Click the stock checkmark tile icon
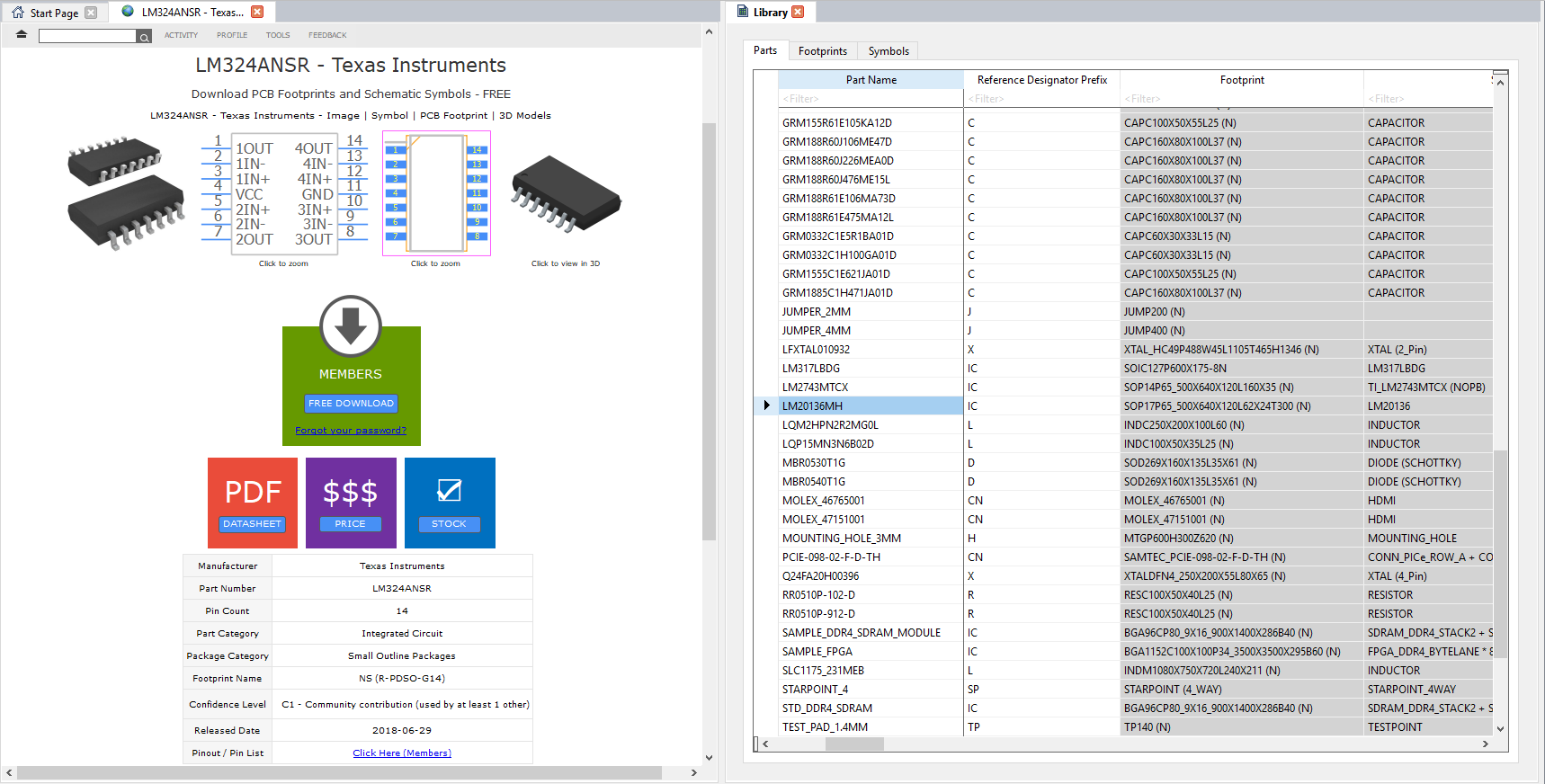1545x784 pixels. [449, 490]
